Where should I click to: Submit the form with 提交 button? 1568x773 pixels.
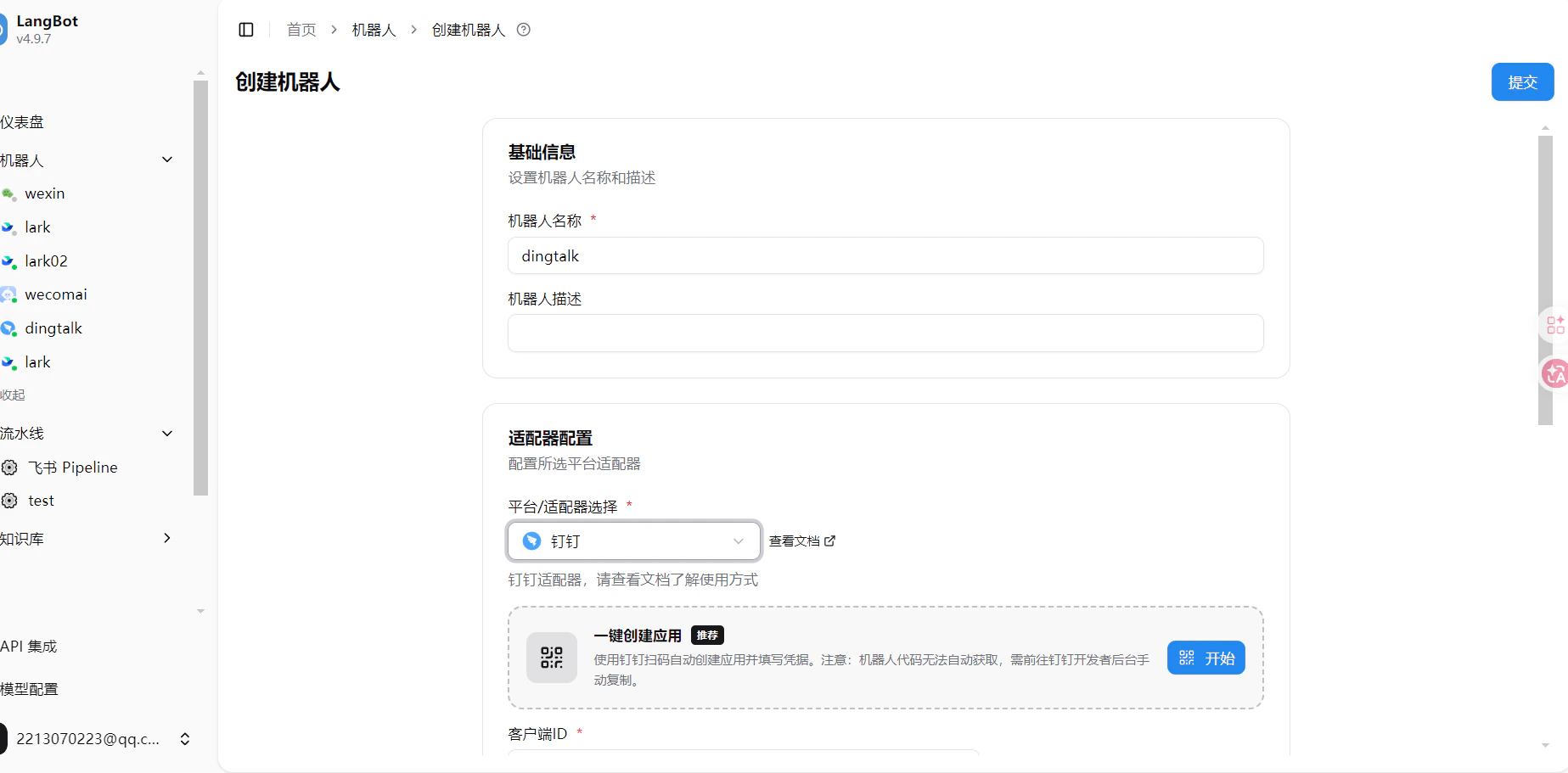(x=1522, y=82)
